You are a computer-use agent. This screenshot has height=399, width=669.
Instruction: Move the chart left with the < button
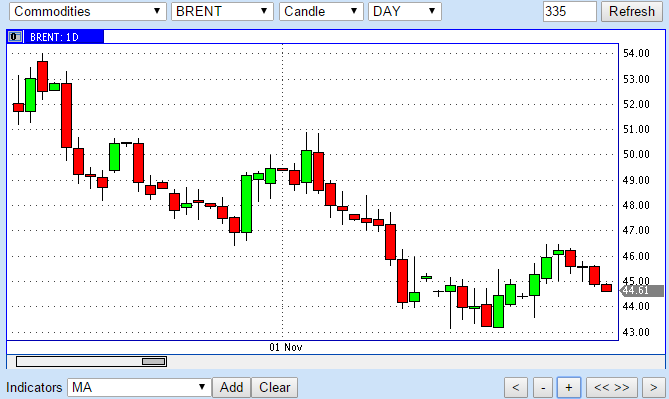coord(515,387)
